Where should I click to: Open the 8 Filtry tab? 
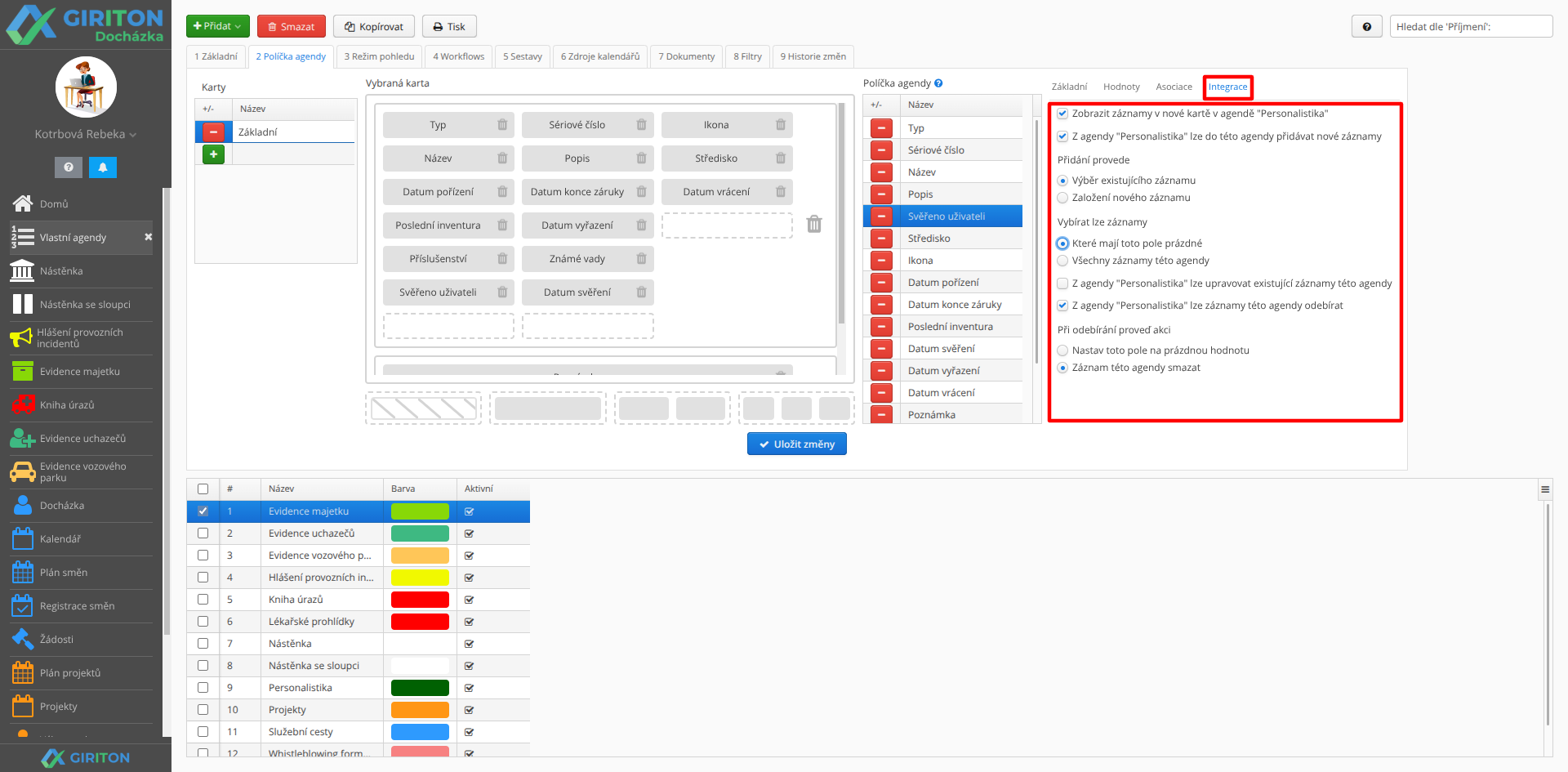coord(747,56)
